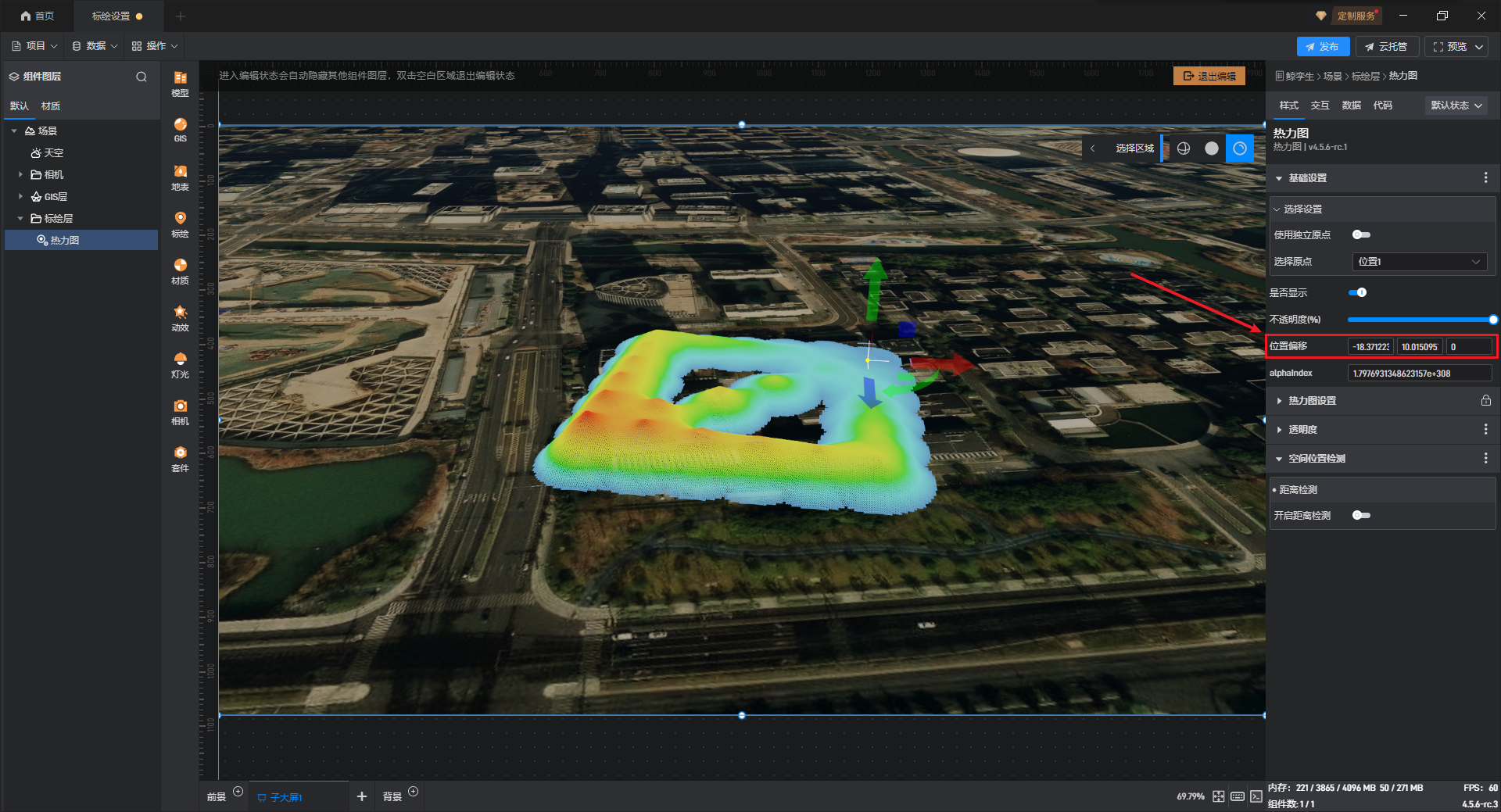Expand the 热力图设置 section
The image size is (1501, 812).
1279,401
